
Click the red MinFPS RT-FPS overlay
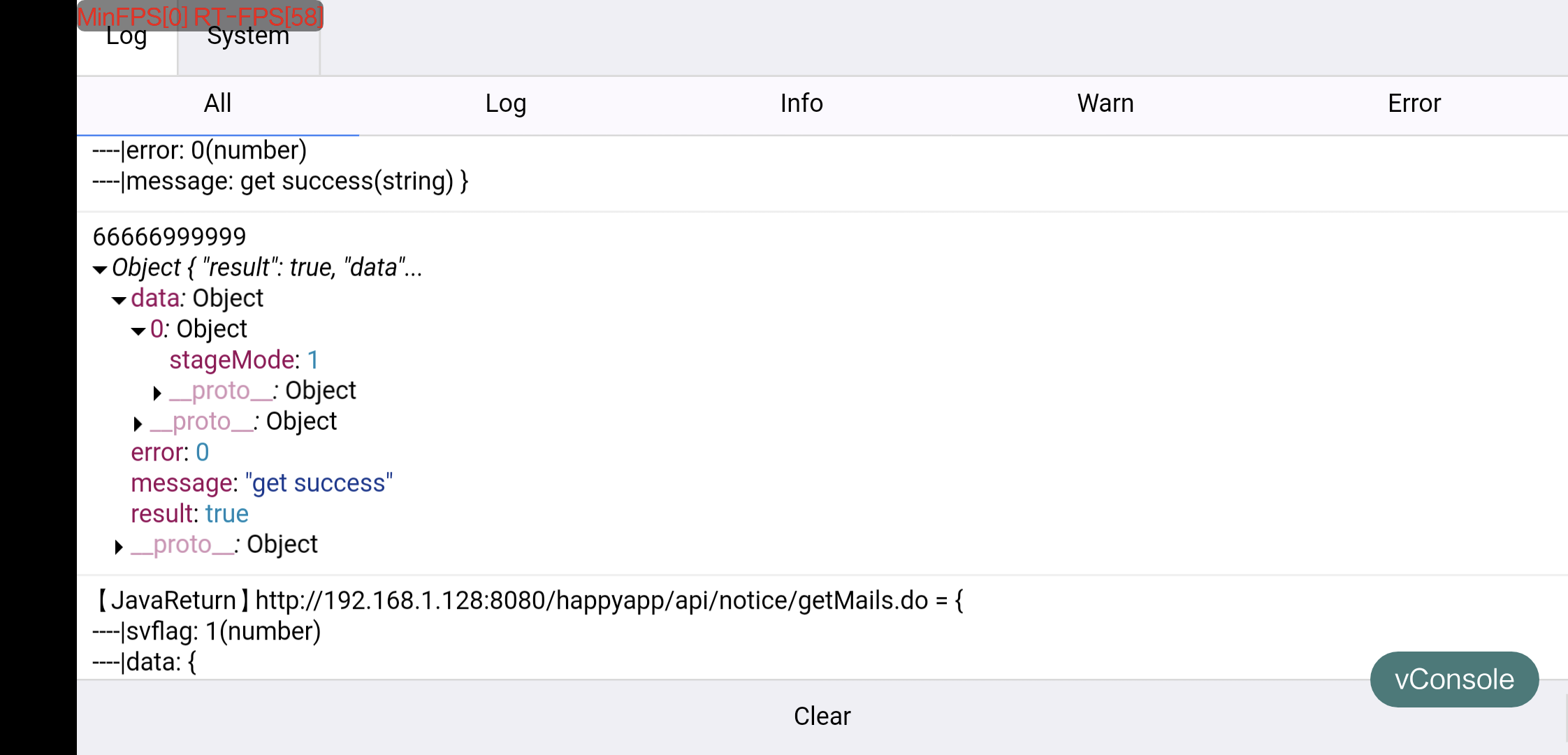(x=200, y=15)
